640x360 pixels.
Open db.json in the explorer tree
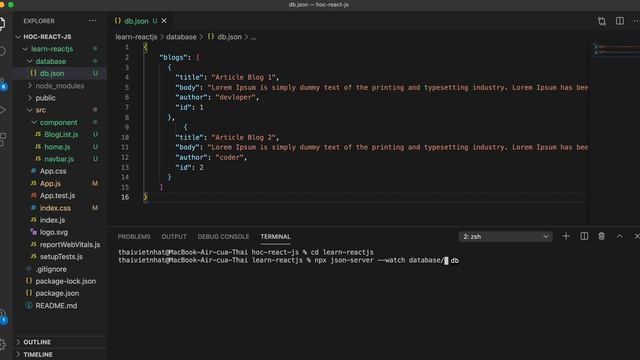[60, 73]
